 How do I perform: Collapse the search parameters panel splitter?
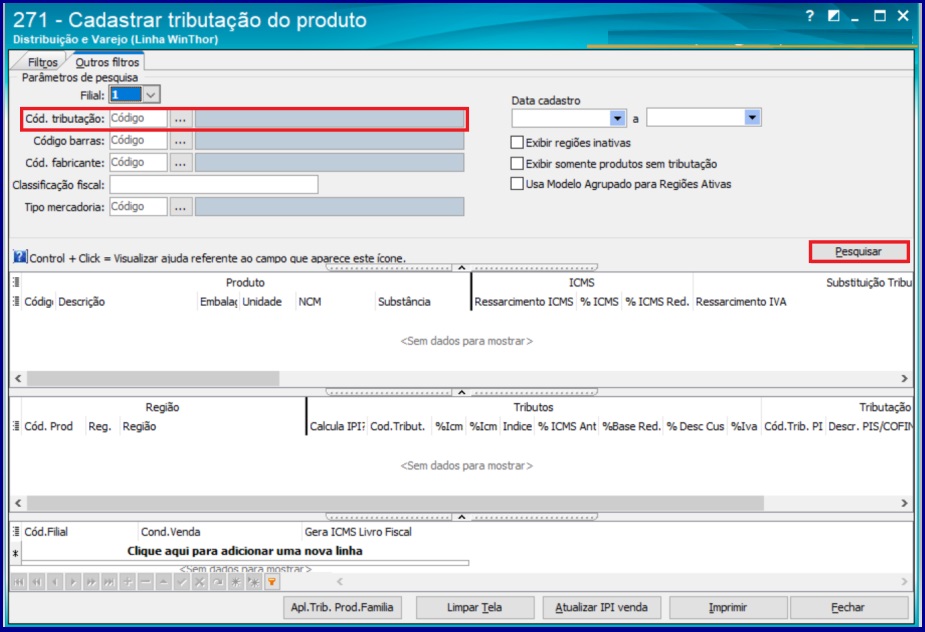point(462,267)
